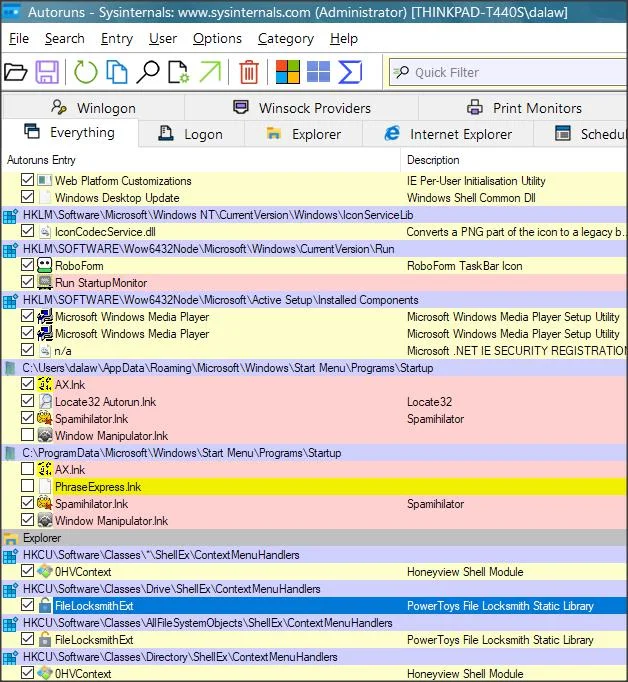Sort by the Autoruns Entry column header
This screenshot has width=628, height=682.
[201, 160]
